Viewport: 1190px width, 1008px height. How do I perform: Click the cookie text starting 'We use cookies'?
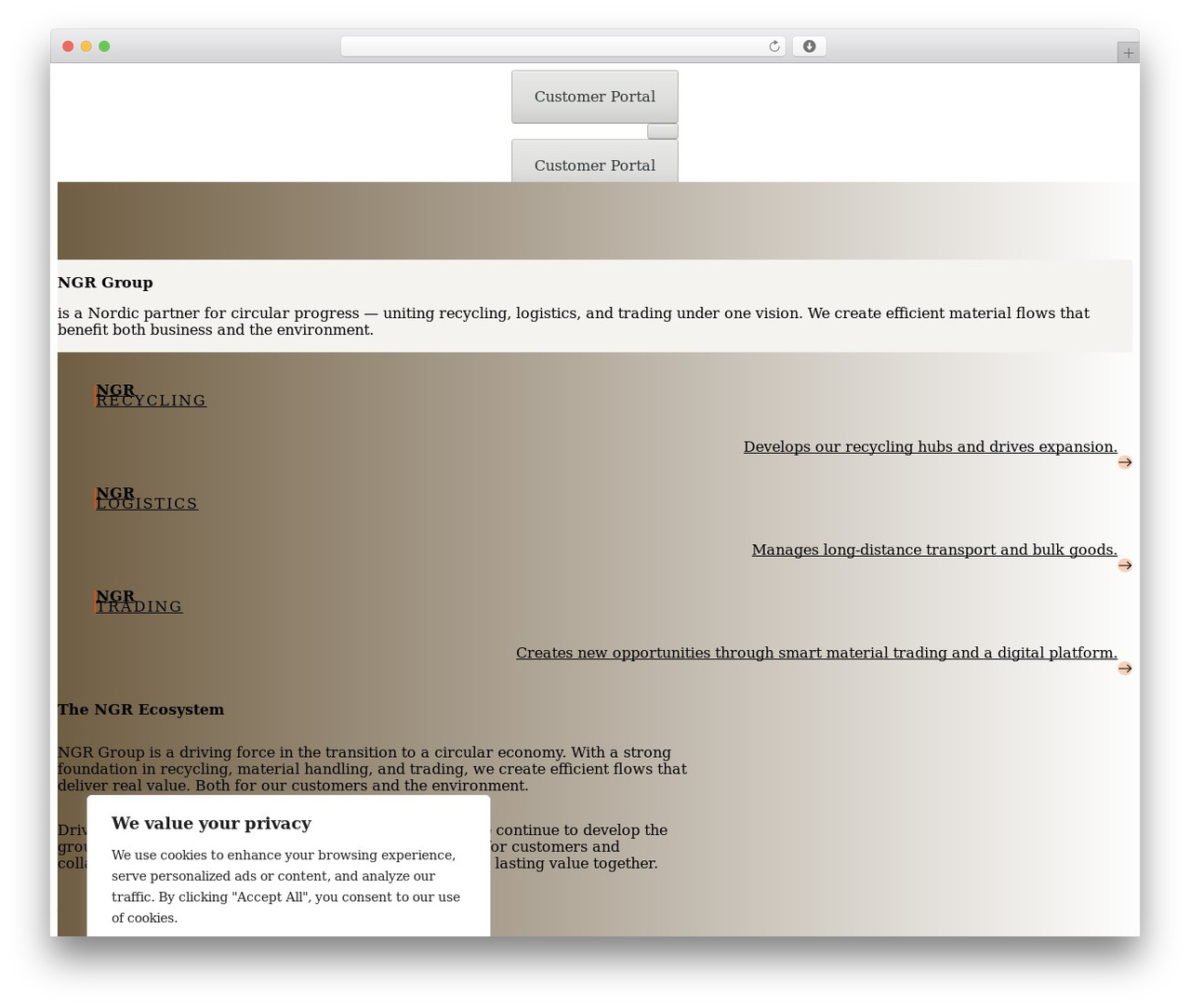click(286, 886)
